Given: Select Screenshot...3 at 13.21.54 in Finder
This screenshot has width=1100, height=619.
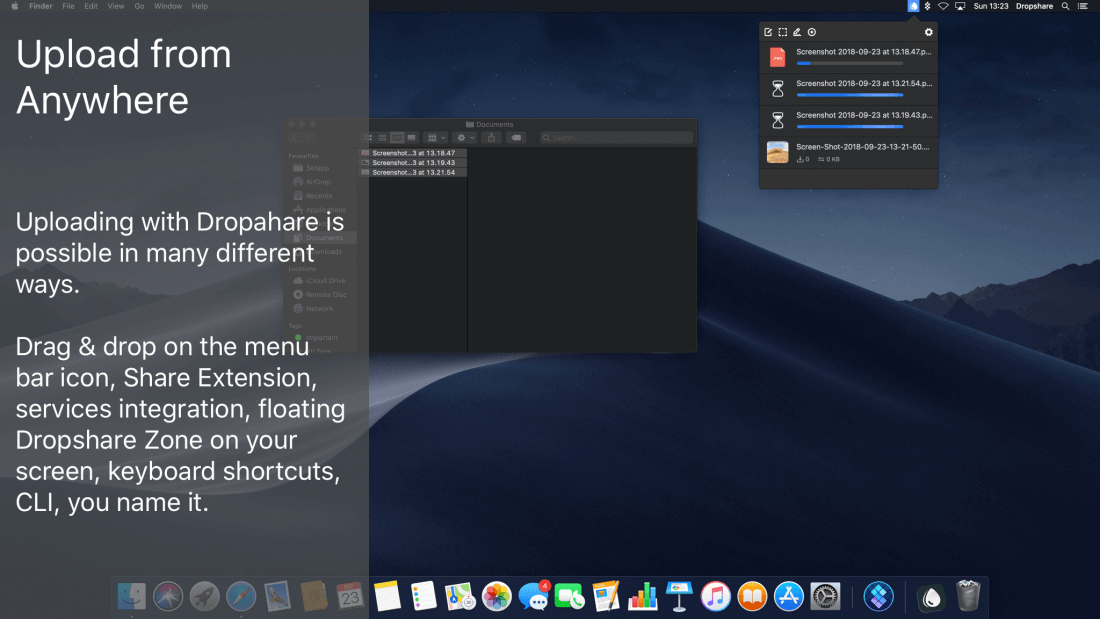Looking at the screenshot, I should pos(412,173).
